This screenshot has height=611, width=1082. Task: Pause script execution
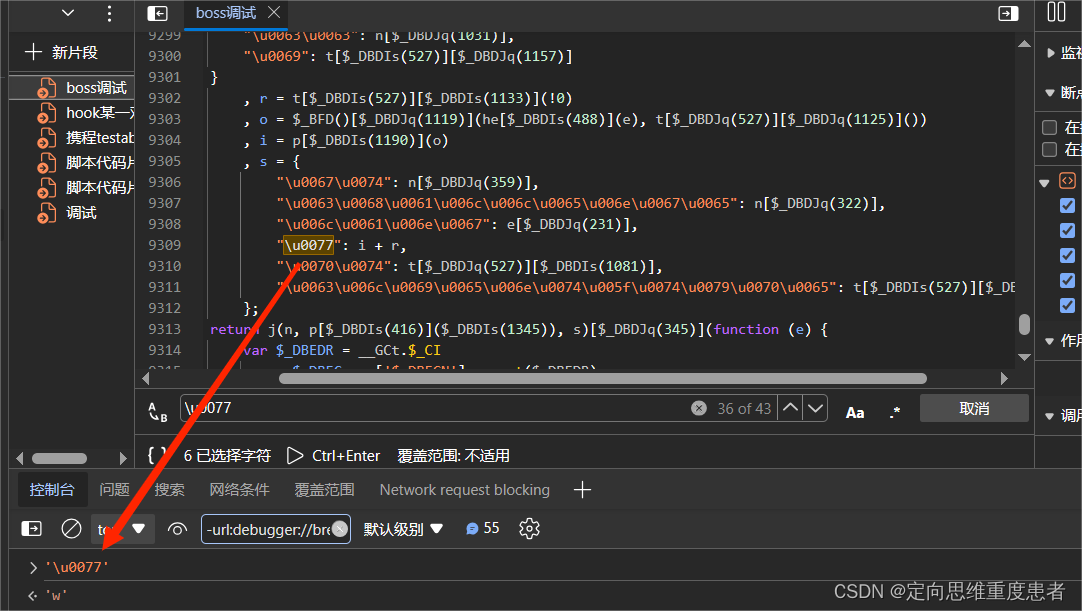(x=1056, y=12)
